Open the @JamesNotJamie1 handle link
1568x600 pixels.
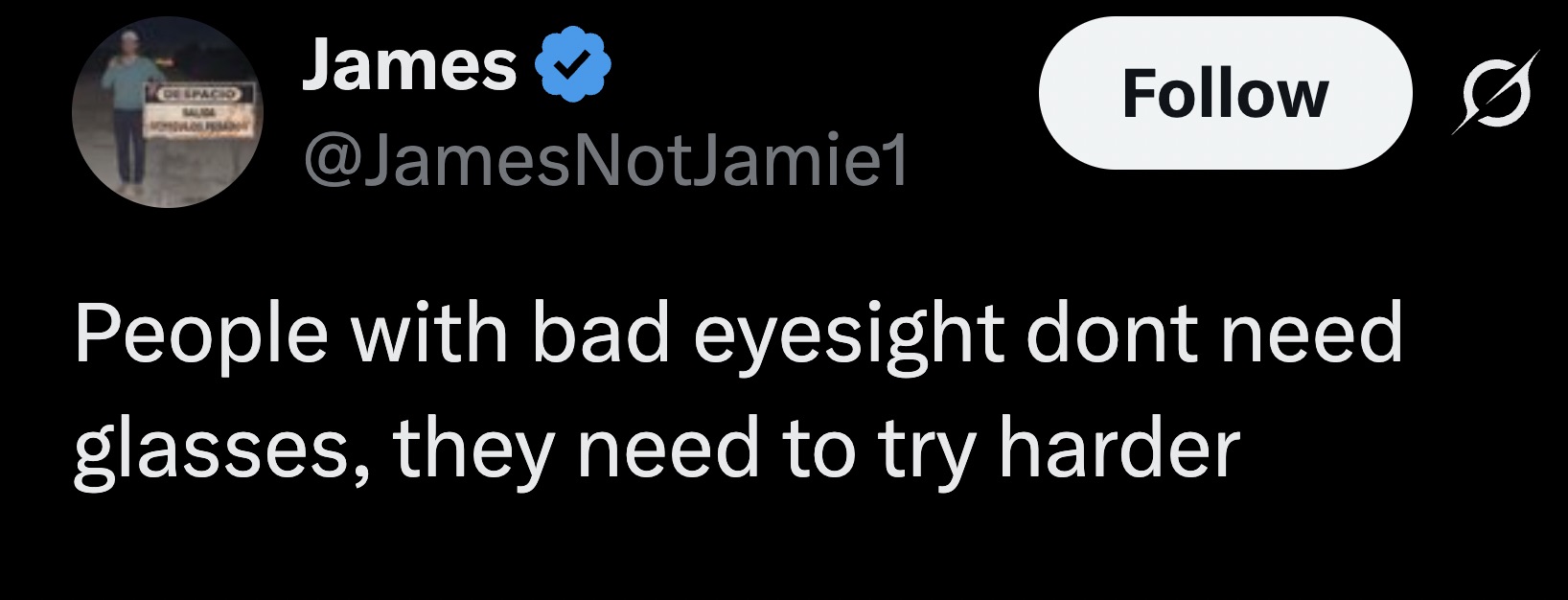pyautogui.click(x=606, y=160)
